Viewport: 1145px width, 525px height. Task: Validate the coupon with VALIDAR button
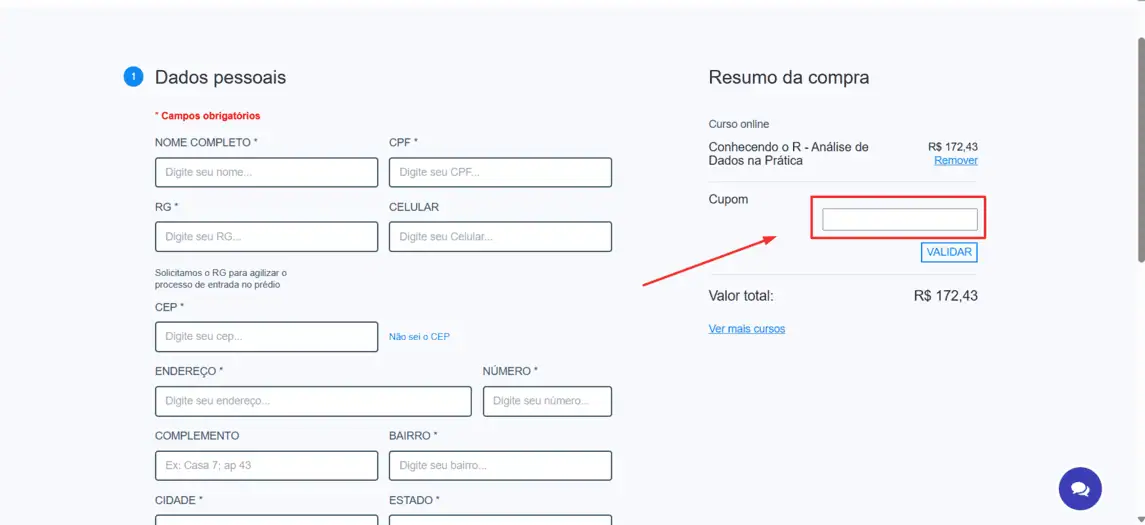click(x=949, y=252)
